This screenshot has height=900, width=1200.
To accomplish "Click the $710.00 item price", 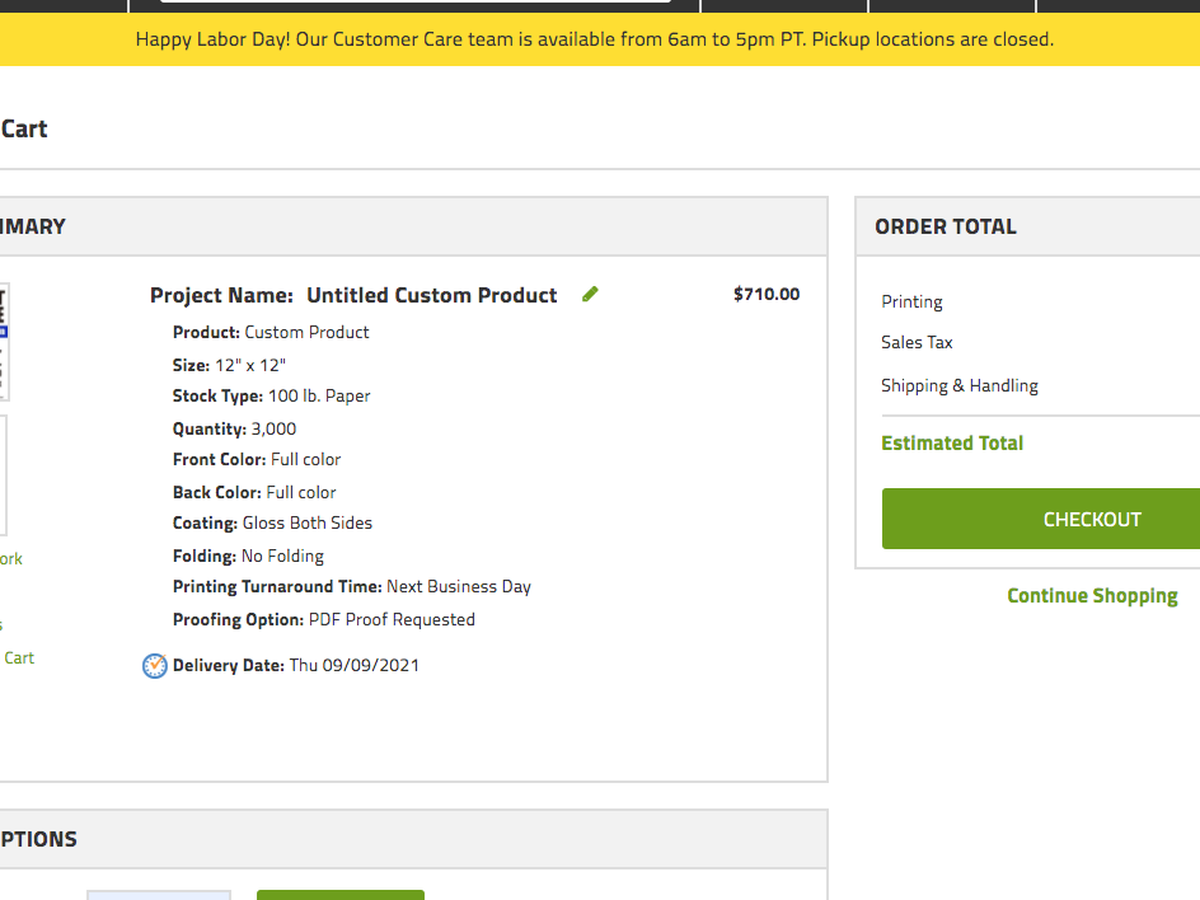I will pos(766,294).
